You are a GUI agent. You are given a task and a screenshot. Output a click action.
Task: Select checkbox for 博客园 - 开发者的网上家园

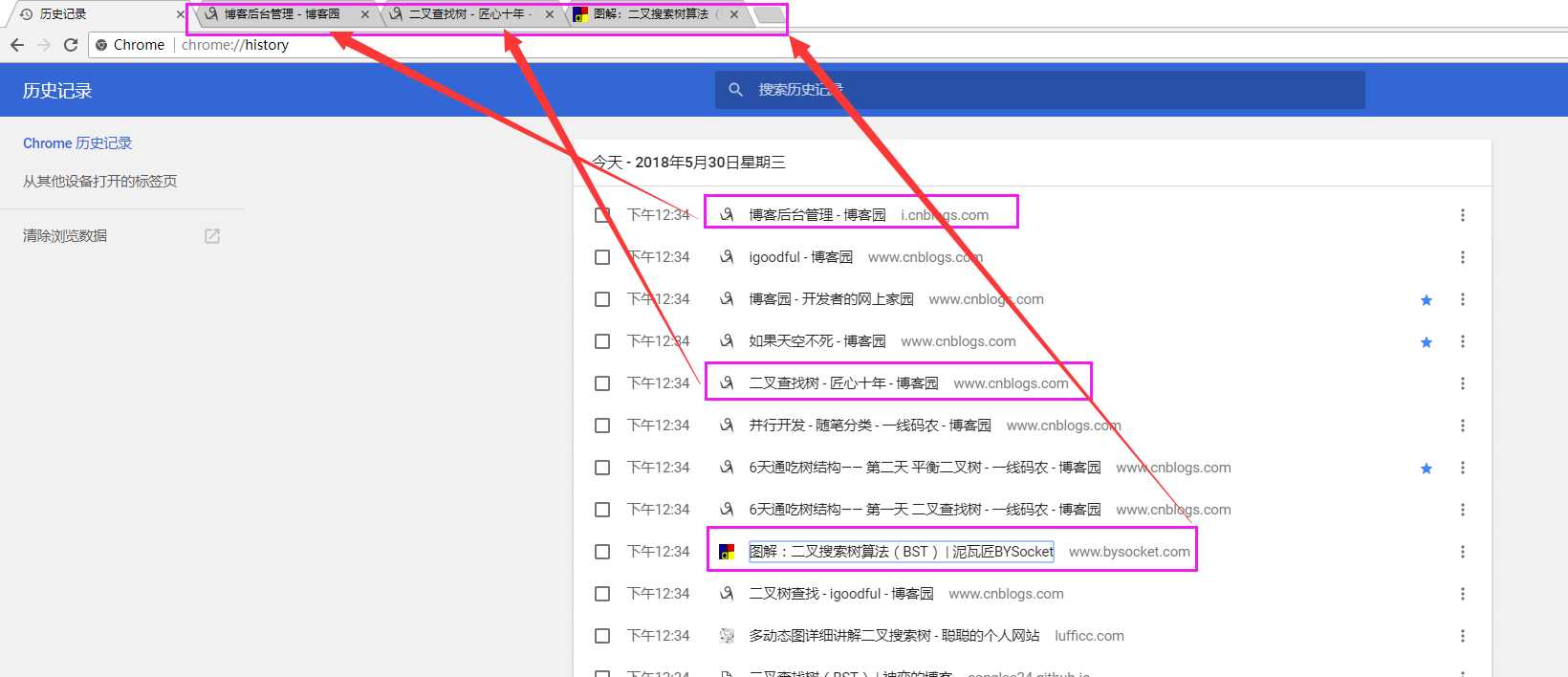(x=602, y=299)
